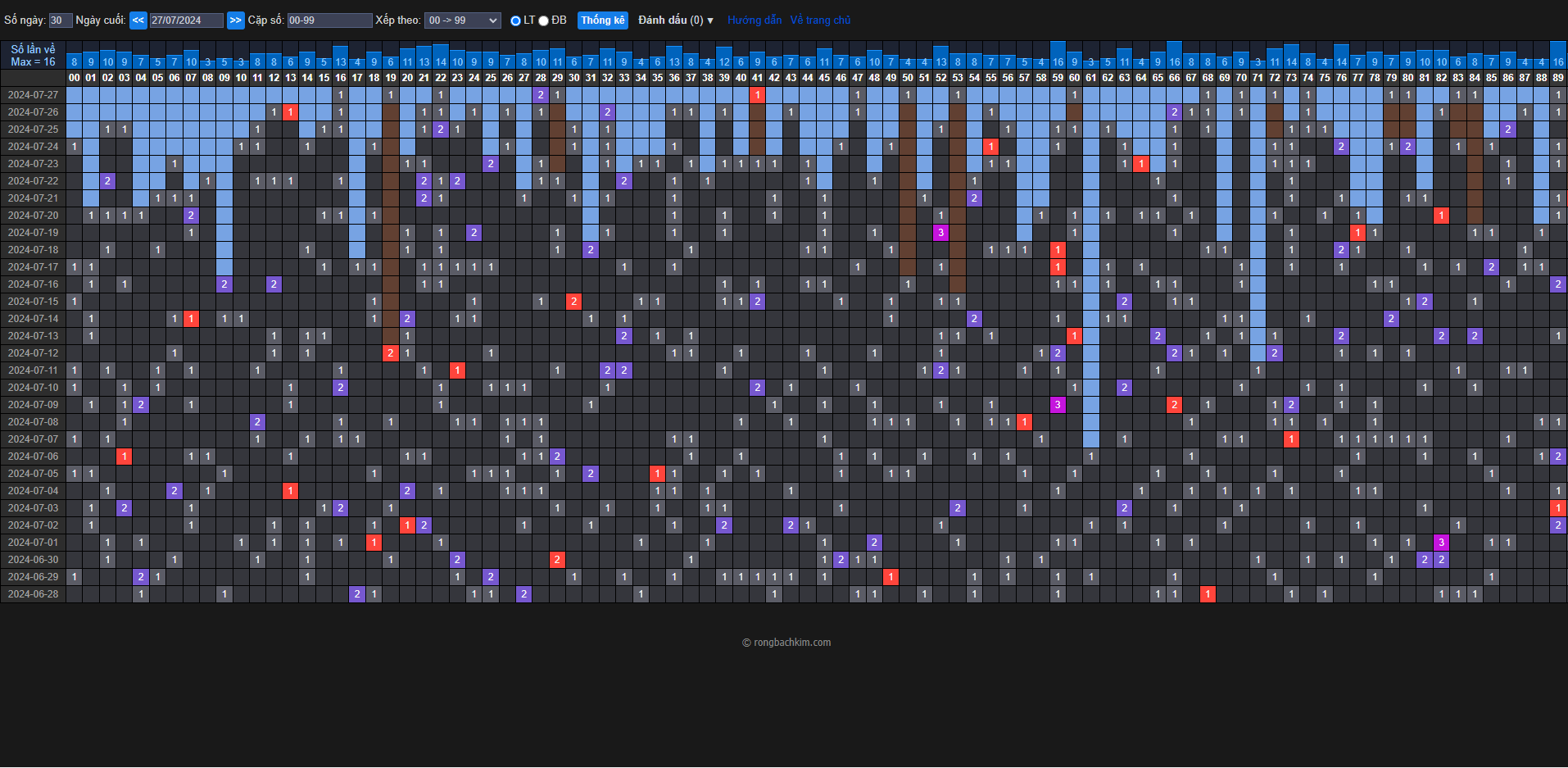Open the Hướng dẫn link

click(755, 20)
